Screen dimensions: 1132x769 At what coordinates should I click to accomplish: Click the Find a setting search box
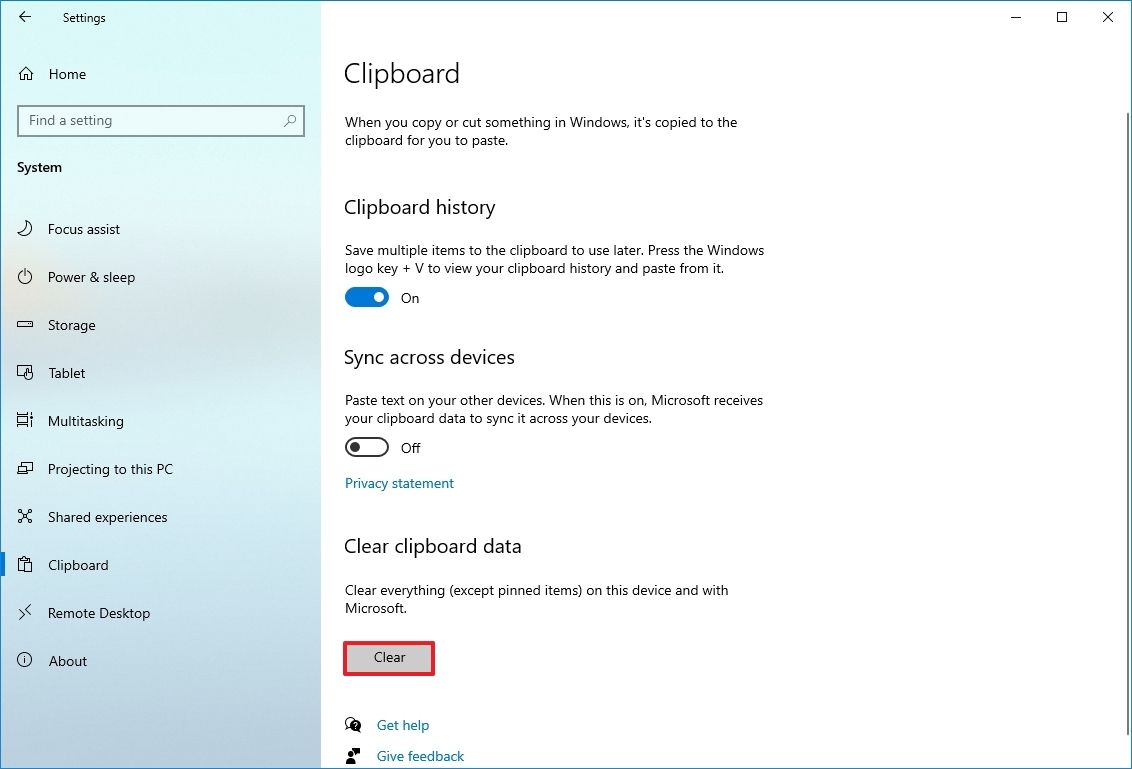(x=160, y=120)
